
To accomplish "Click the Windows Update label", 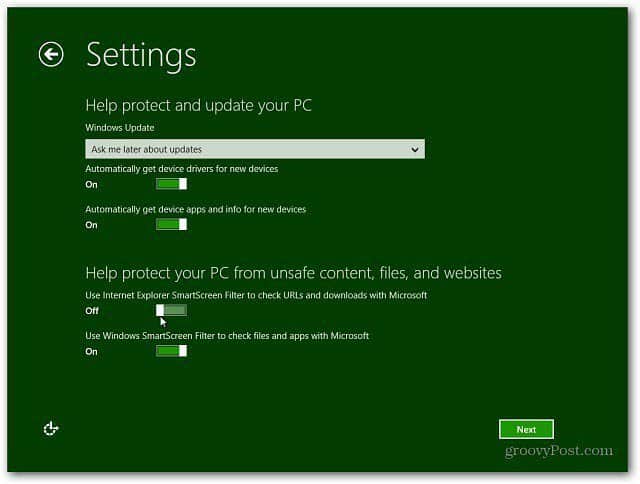I will point(120,128).
